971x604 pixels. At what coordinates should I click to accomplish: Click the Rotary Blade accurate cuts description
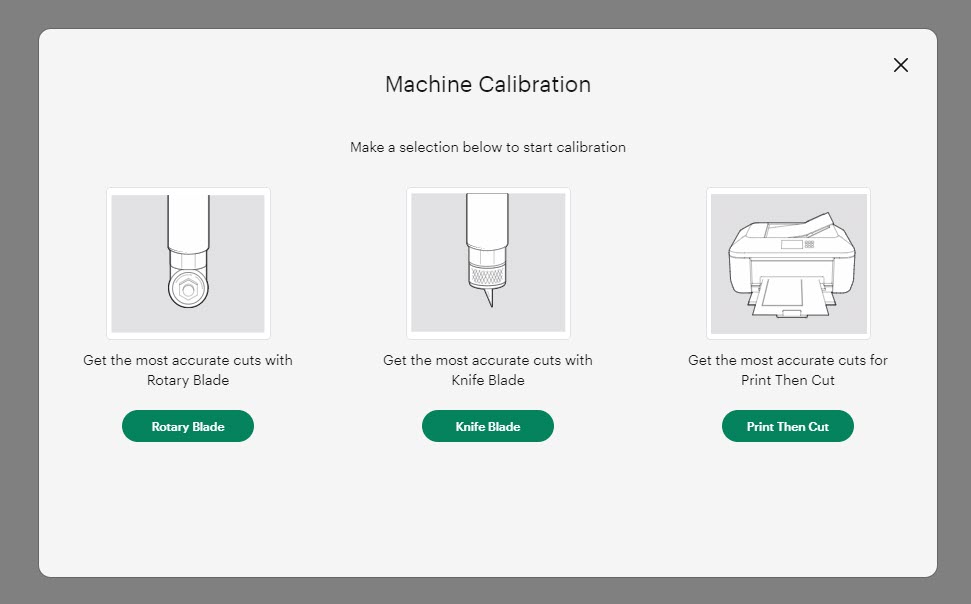coord(188,370)
